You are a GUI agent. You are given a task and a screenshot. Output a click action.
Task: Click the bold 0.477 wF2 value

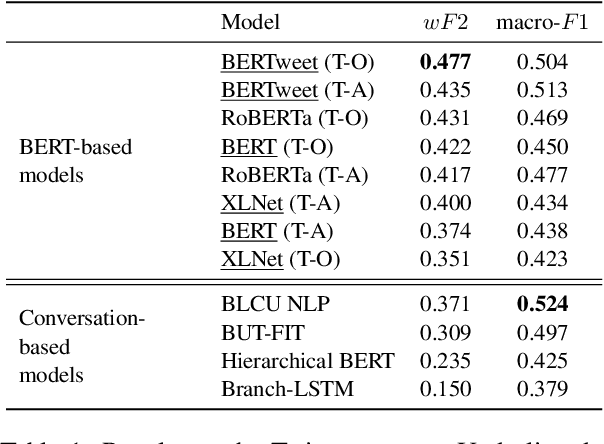[446, 62]
